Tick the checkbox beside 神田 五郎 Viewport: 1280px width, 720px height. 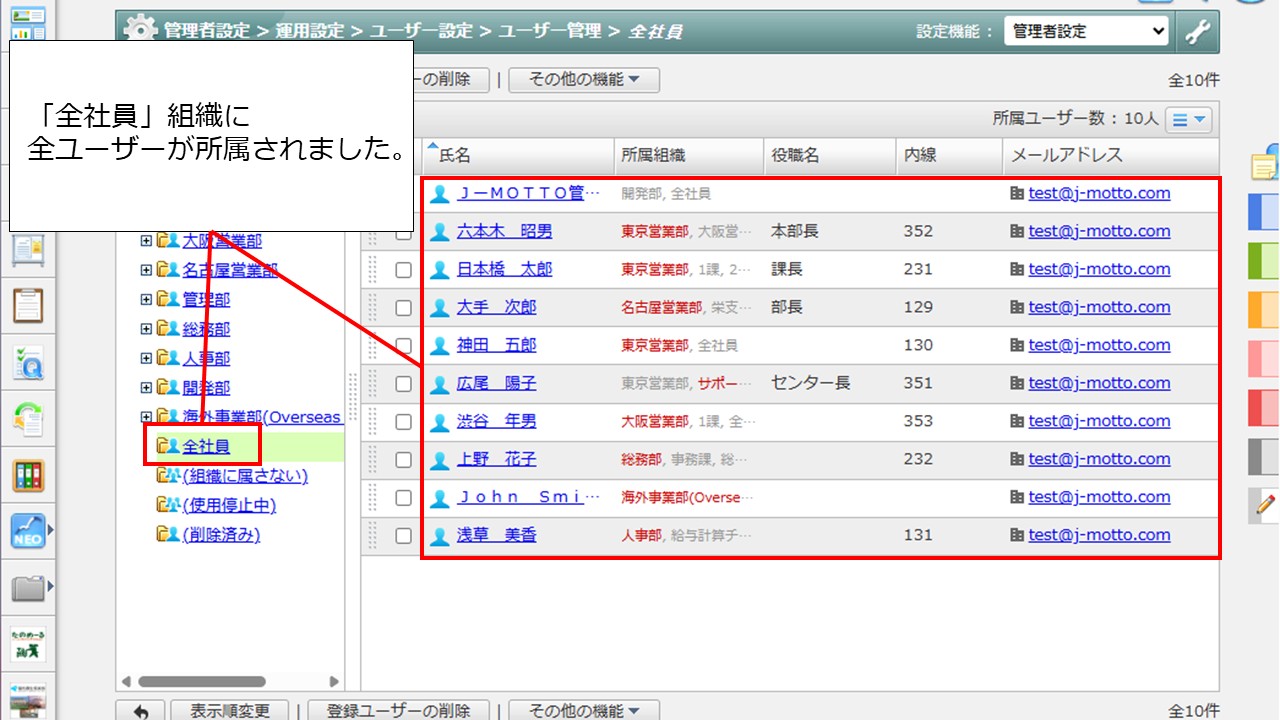tap(403, 346)
